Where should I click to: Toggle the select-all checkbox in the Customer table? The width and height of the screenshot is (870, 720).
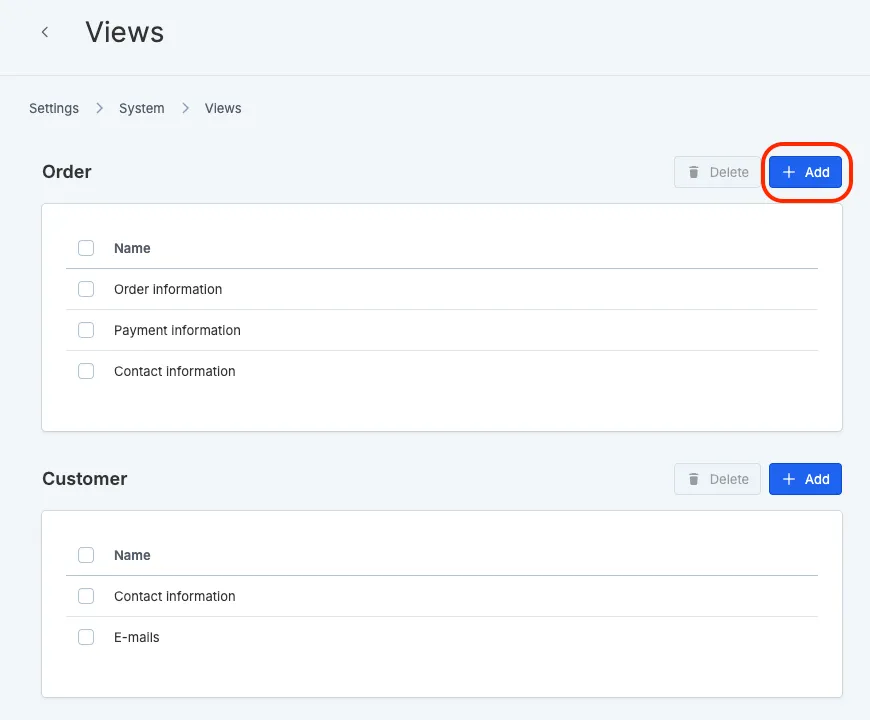pyautogui.click(x=86, y=555)
